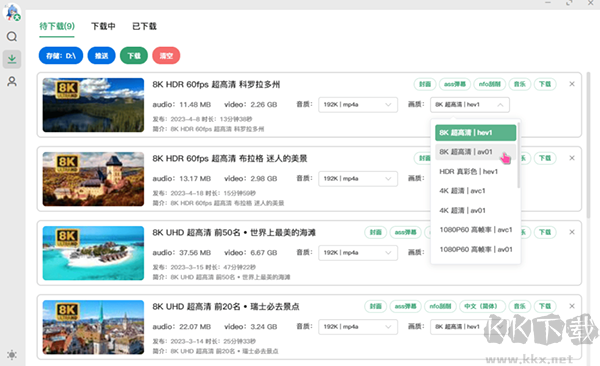Expand audio quality dropdown for beaches video
The image size is (600, 366).
[x=358, y=253]
